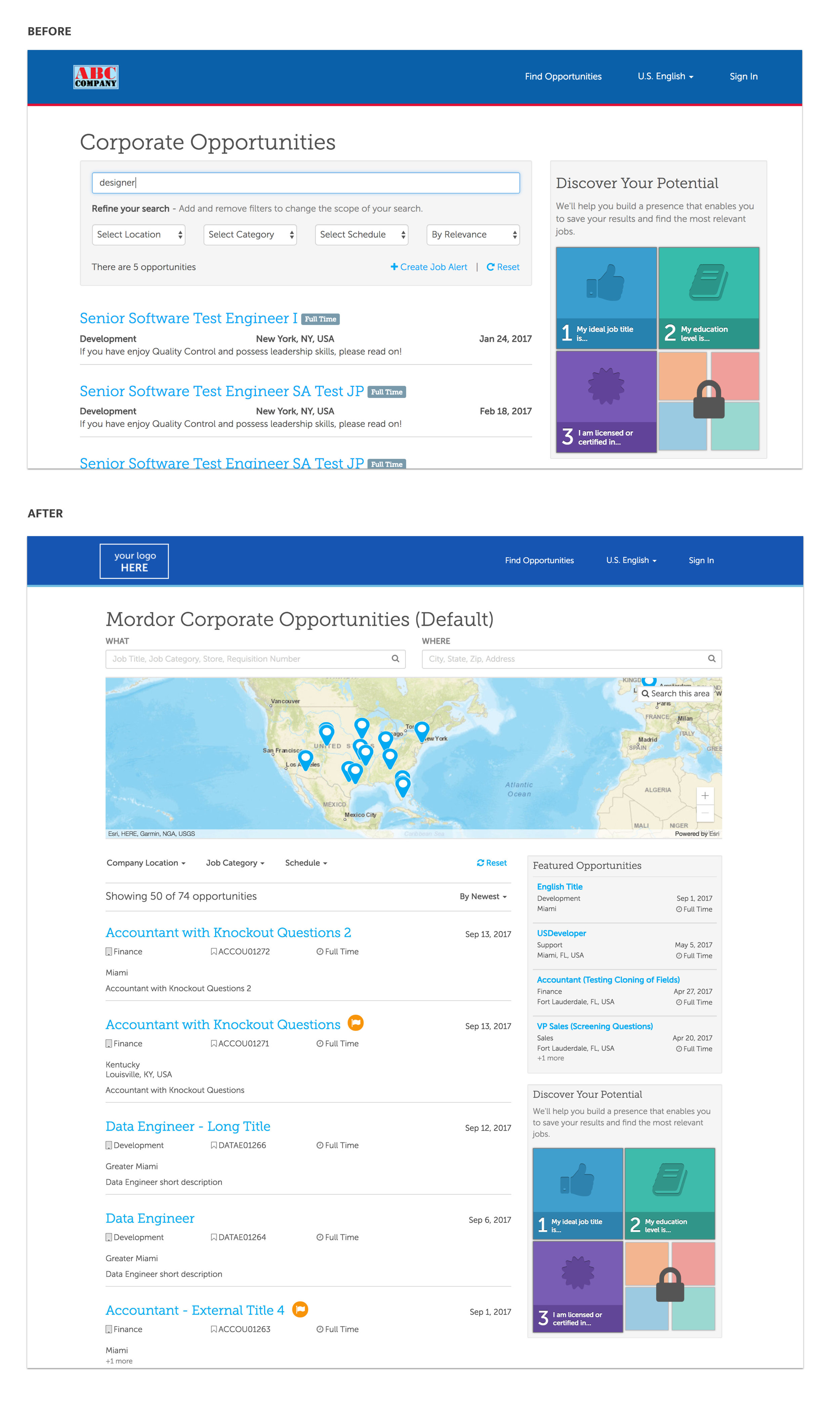
Task: Click the WHERE city, state, zip field
Action: pos(572,659)
